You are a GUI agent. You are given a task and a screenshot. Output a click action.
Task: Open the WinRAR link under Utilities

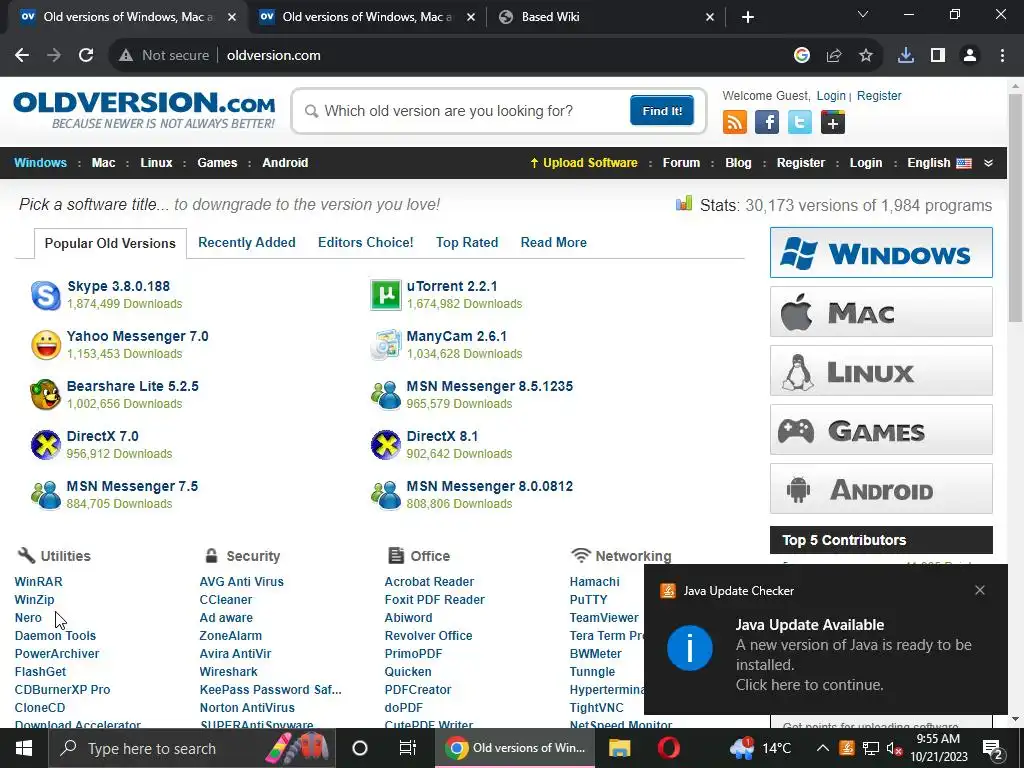click(39, 581)
